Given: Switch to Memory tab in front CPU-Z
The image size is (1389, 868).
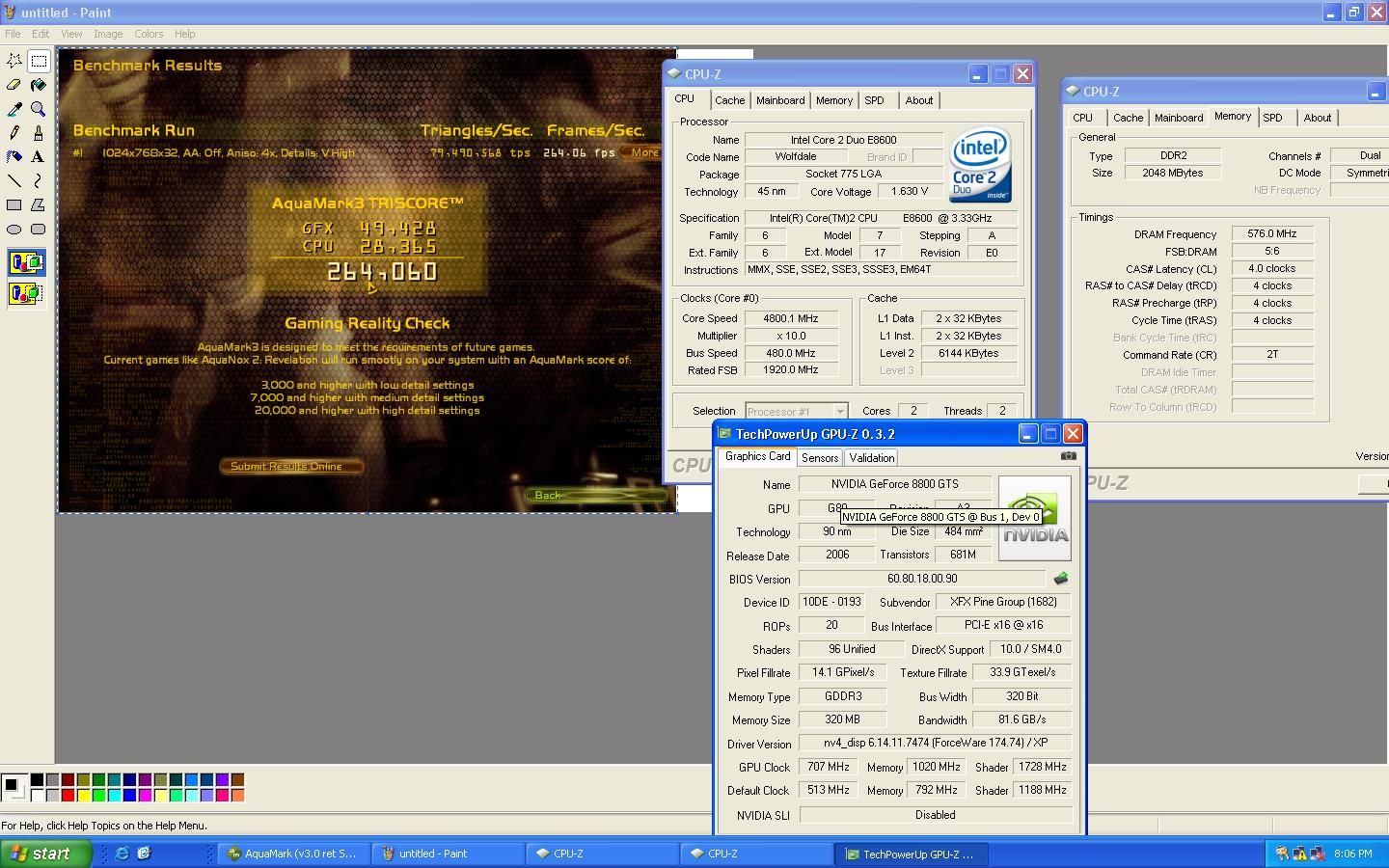Looking at the screenshot, I should click(834, 100).
